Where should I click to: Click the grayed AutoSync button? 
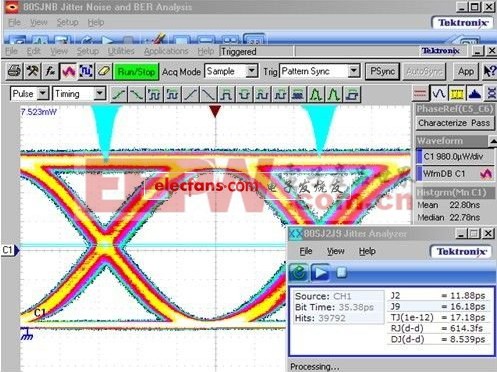(x=424, y=71)
